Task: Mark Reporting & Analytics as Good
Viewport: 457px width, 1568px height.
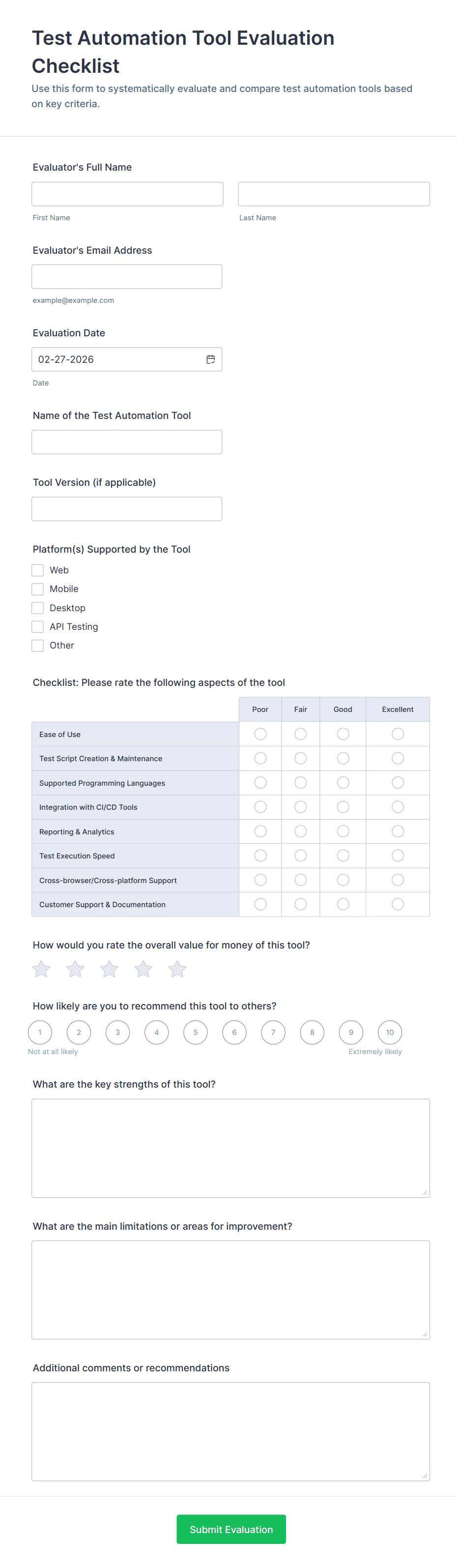Action: [x=343, y=831]
